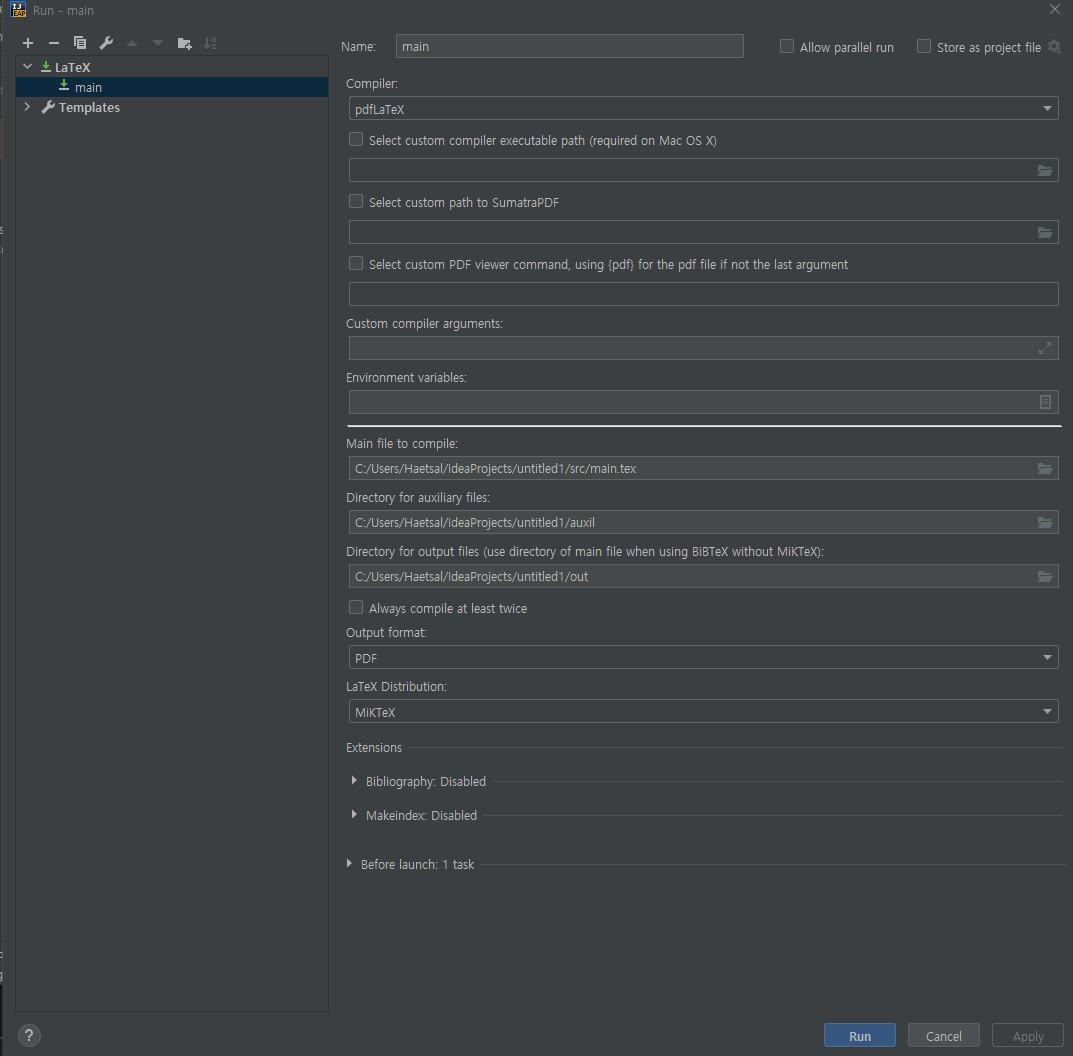The height and width of the screenshot is (1056, 1073).
Task: Browse for the main file to compile
Action: [x=1045, y=468]
